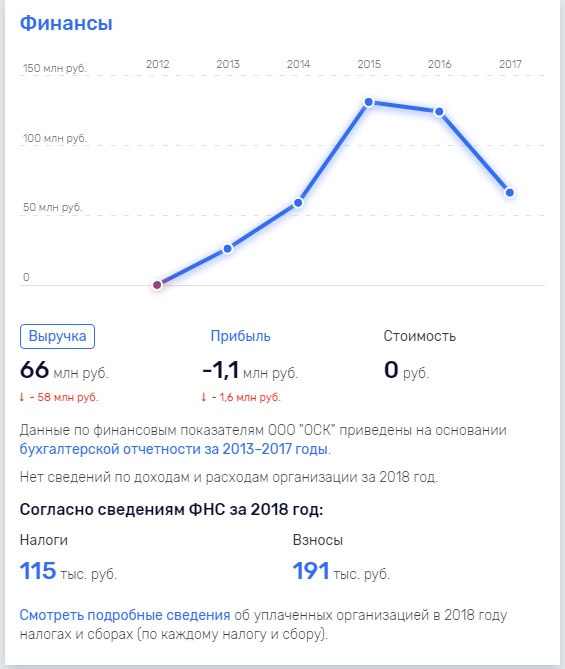565x669 pixels.
Task: Click the 2017 data point on chart
Action: coord(510,192)
